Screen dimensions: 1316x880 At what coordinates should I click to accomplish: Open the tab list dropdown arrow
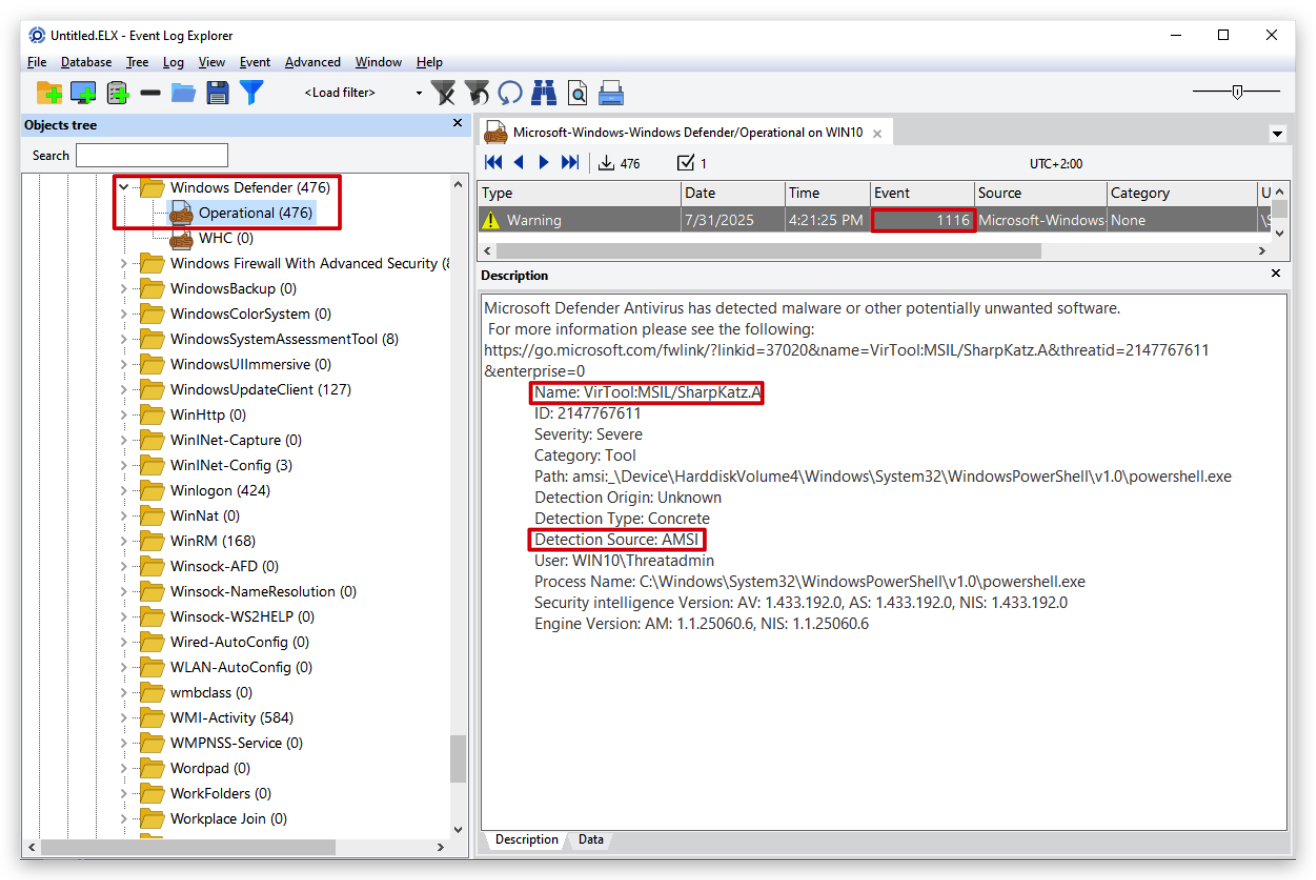1277,133
